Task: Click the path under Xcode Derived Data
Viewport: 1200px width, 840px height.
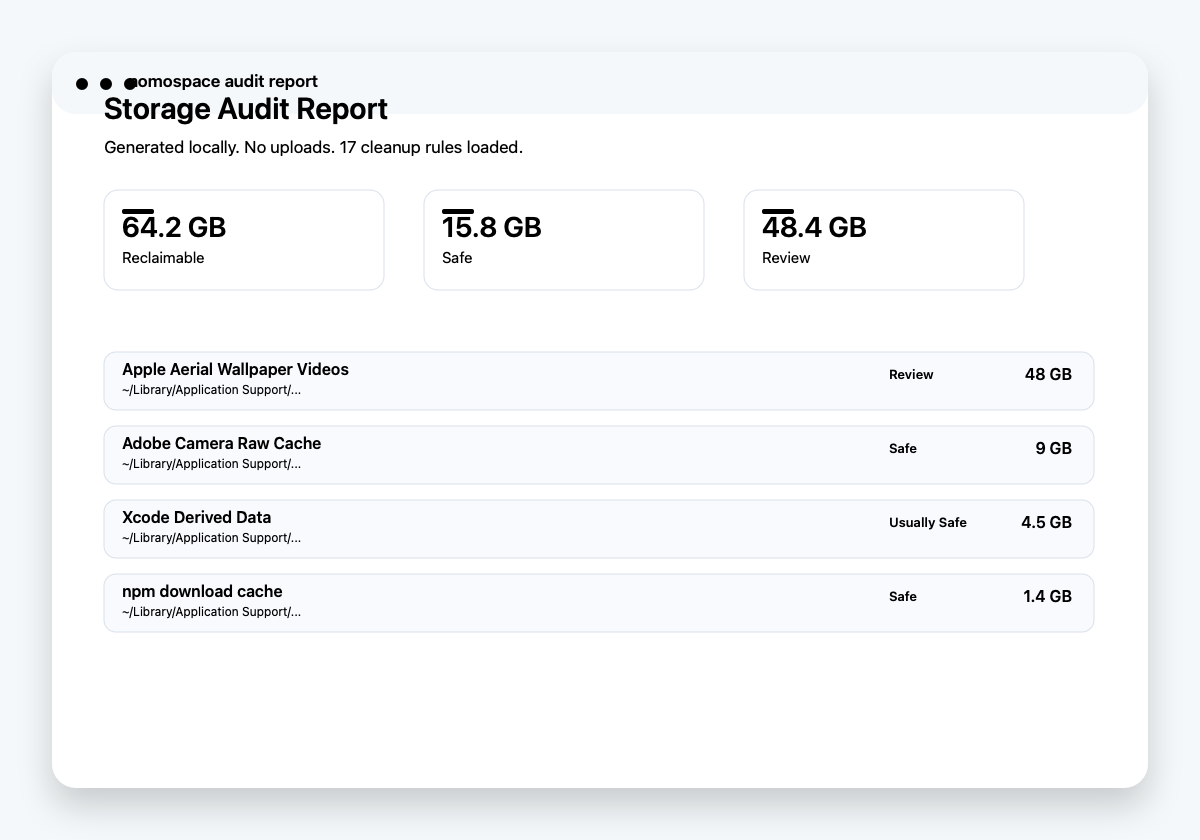Action: click(211, 538)
